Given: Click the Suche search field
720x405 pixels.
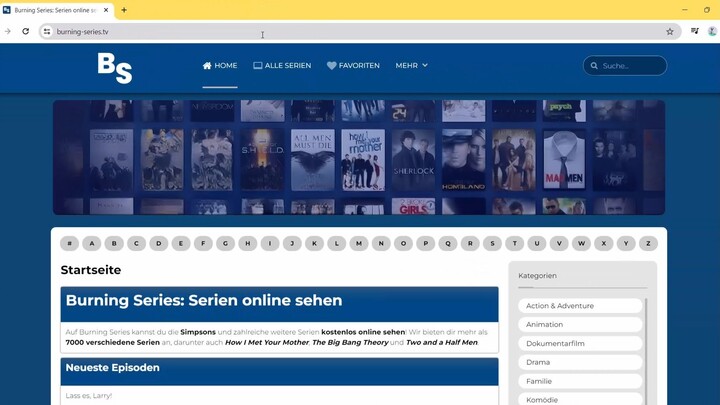Looking at the screenshot, I should tap(625, 66).
